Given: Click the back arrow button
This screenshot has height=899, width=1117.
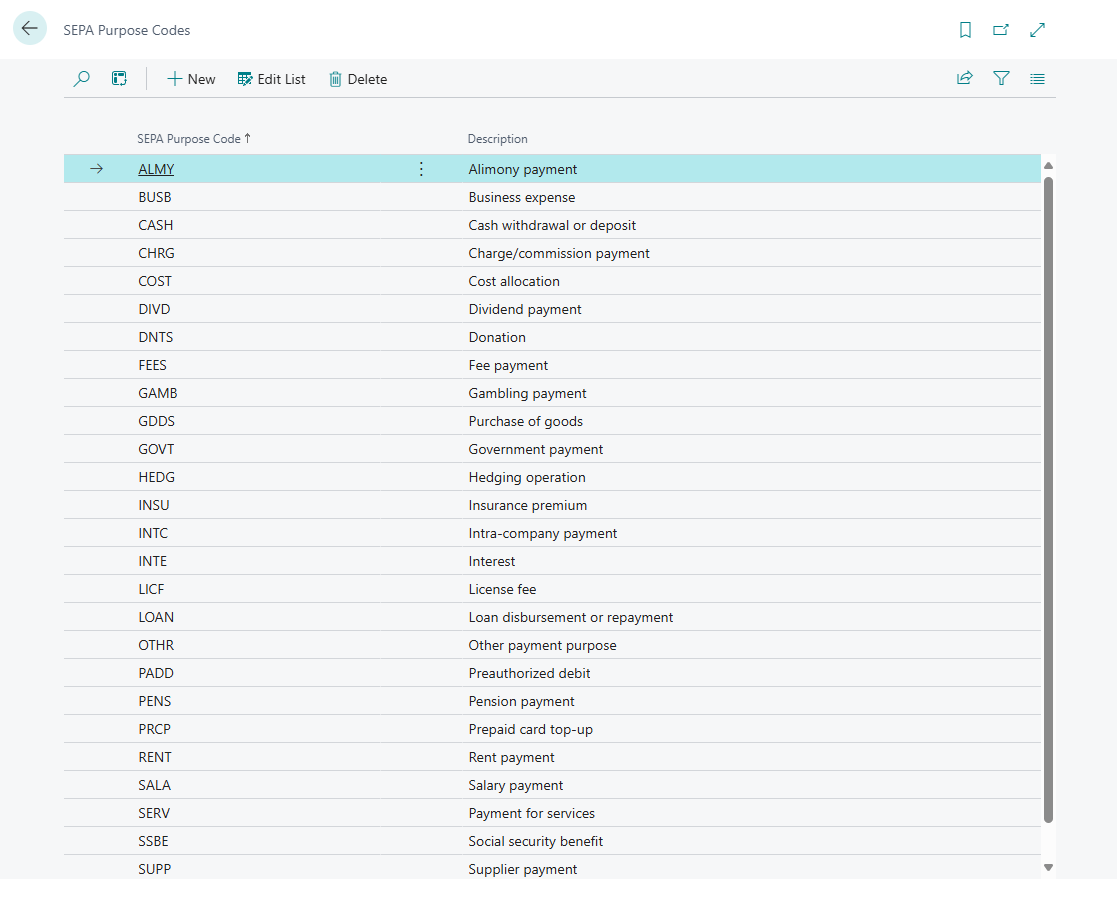Looking at the screenshot, I should pos(29,29).
